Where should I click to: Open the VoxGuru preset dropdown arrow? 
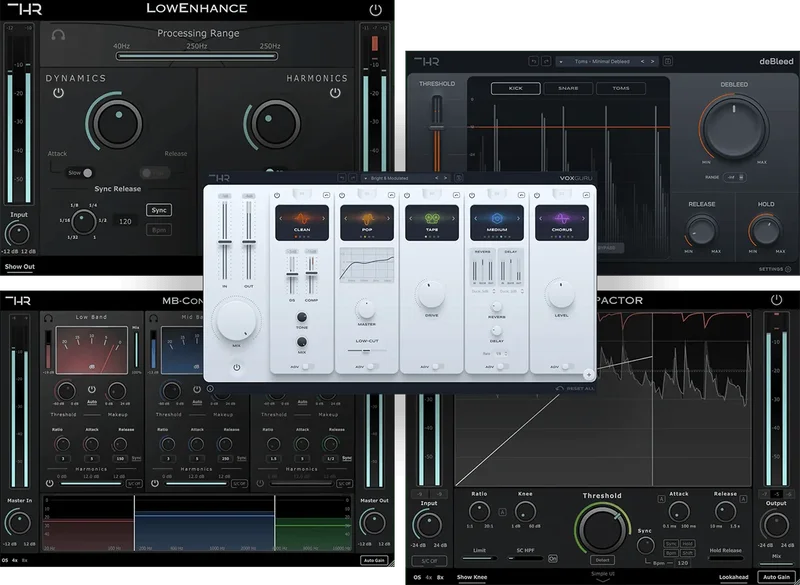pos(366,179)
